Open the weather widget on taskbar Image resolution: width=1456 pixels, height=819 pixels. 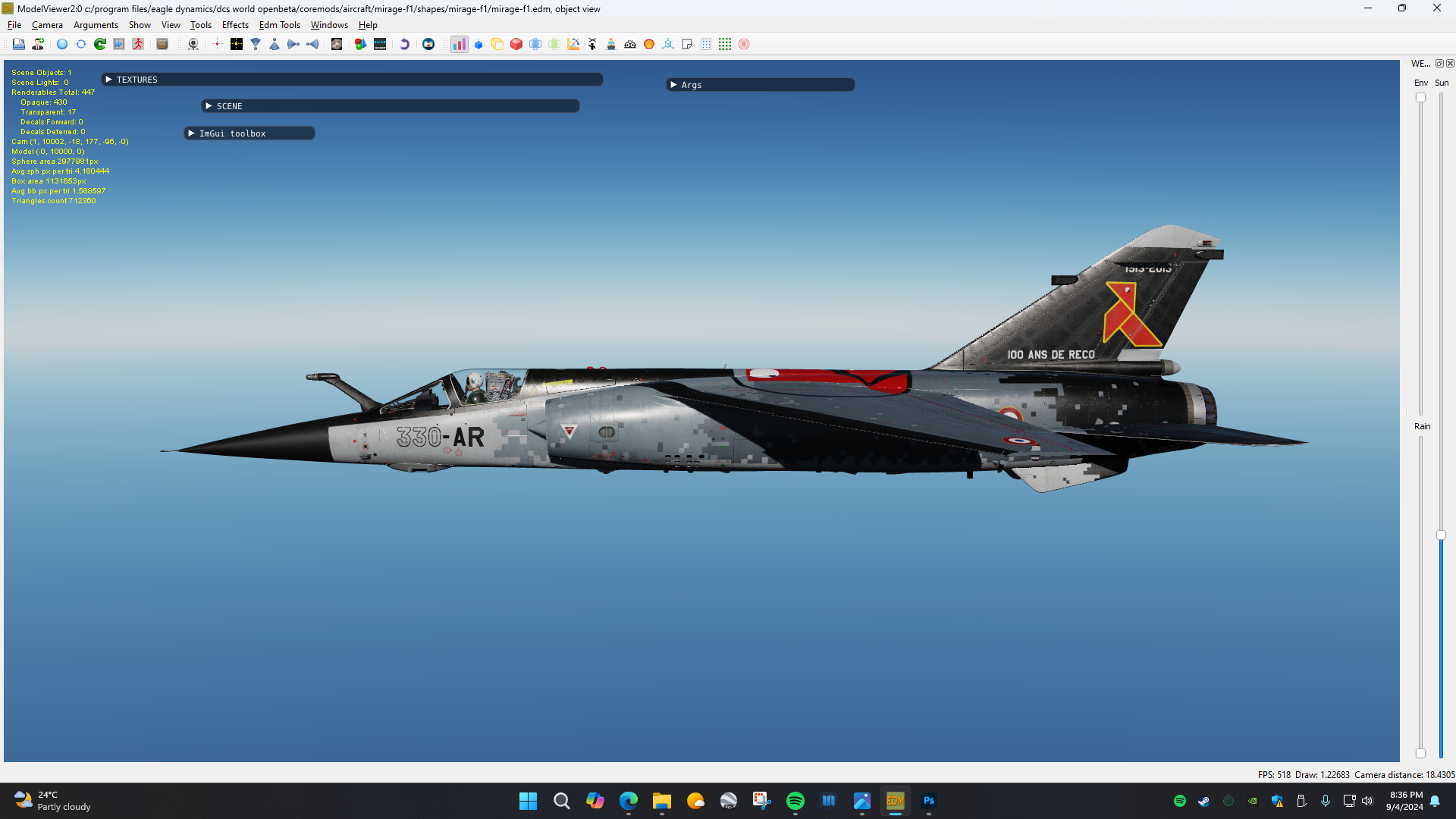point(53,801)
